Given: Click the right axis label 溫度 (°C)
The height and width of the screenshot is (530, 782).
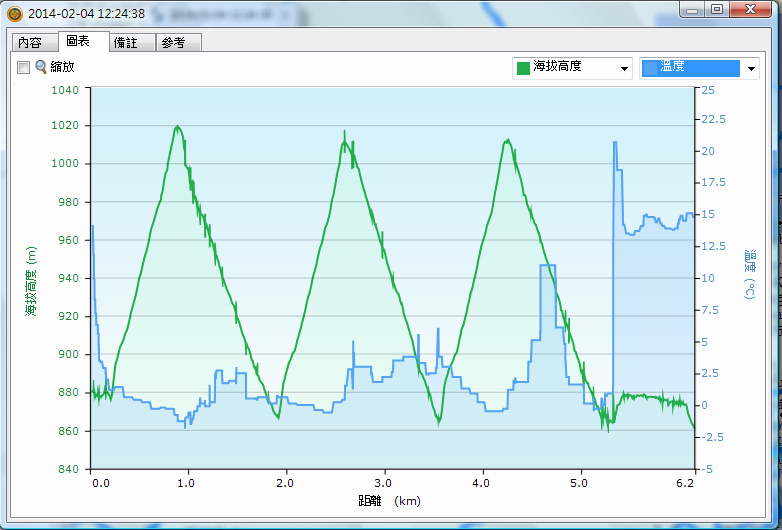Looking at the screenshot, I should click(750, 276).
